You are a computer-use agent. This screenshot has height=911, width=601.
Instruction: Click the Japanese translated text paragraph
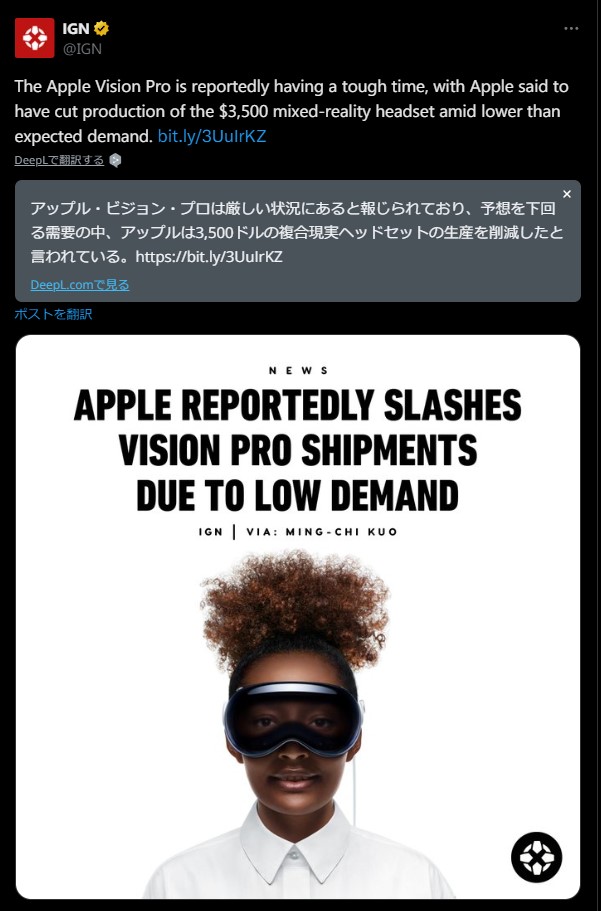click(296, 232)
